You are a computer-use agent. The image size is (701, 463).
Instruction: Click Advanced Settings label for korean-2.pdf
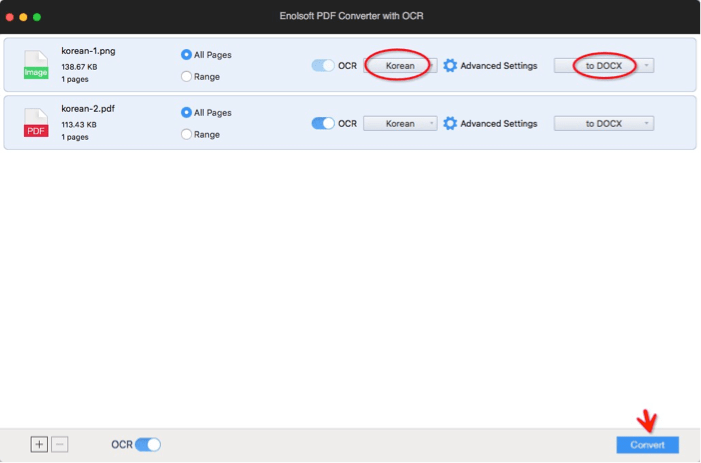point(499,123)
